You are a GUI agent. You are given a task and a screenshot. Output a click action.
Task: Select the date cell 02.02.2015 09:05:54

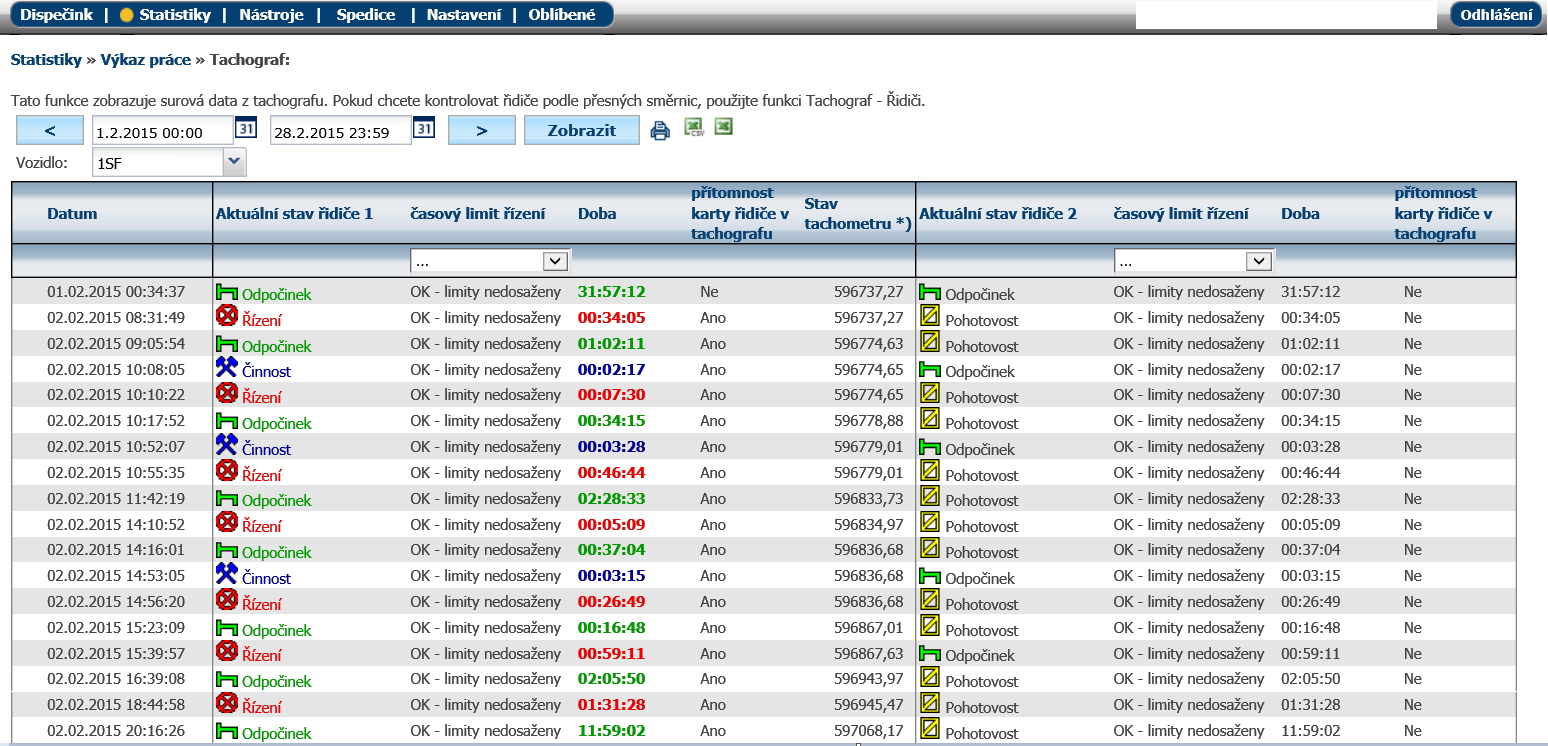click(116, 344)
